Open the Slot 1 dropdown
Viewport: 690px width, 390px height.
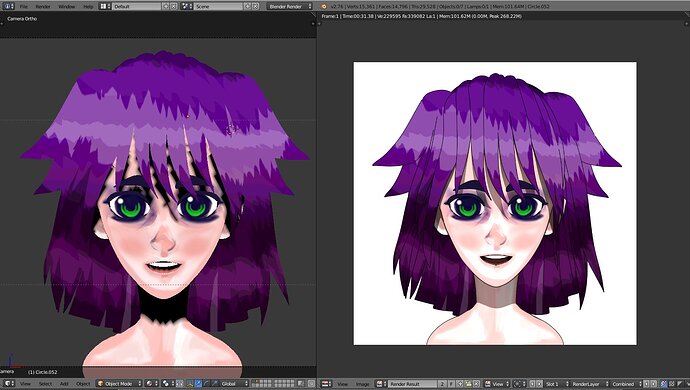click(x=557, y=384)
